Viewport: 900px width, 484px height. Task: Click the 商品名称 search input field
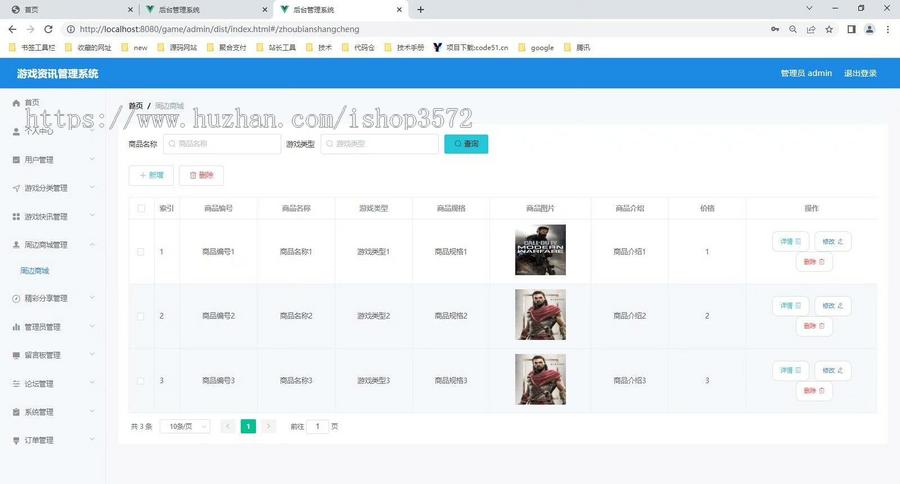click(x=222, y=144)
